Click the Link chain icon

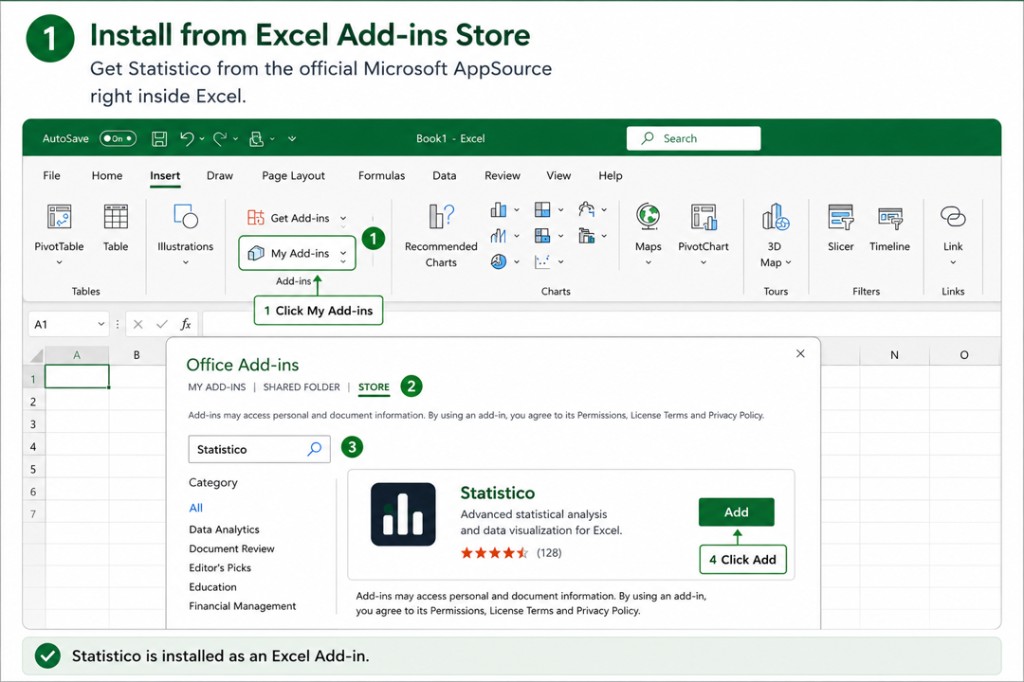953,216
